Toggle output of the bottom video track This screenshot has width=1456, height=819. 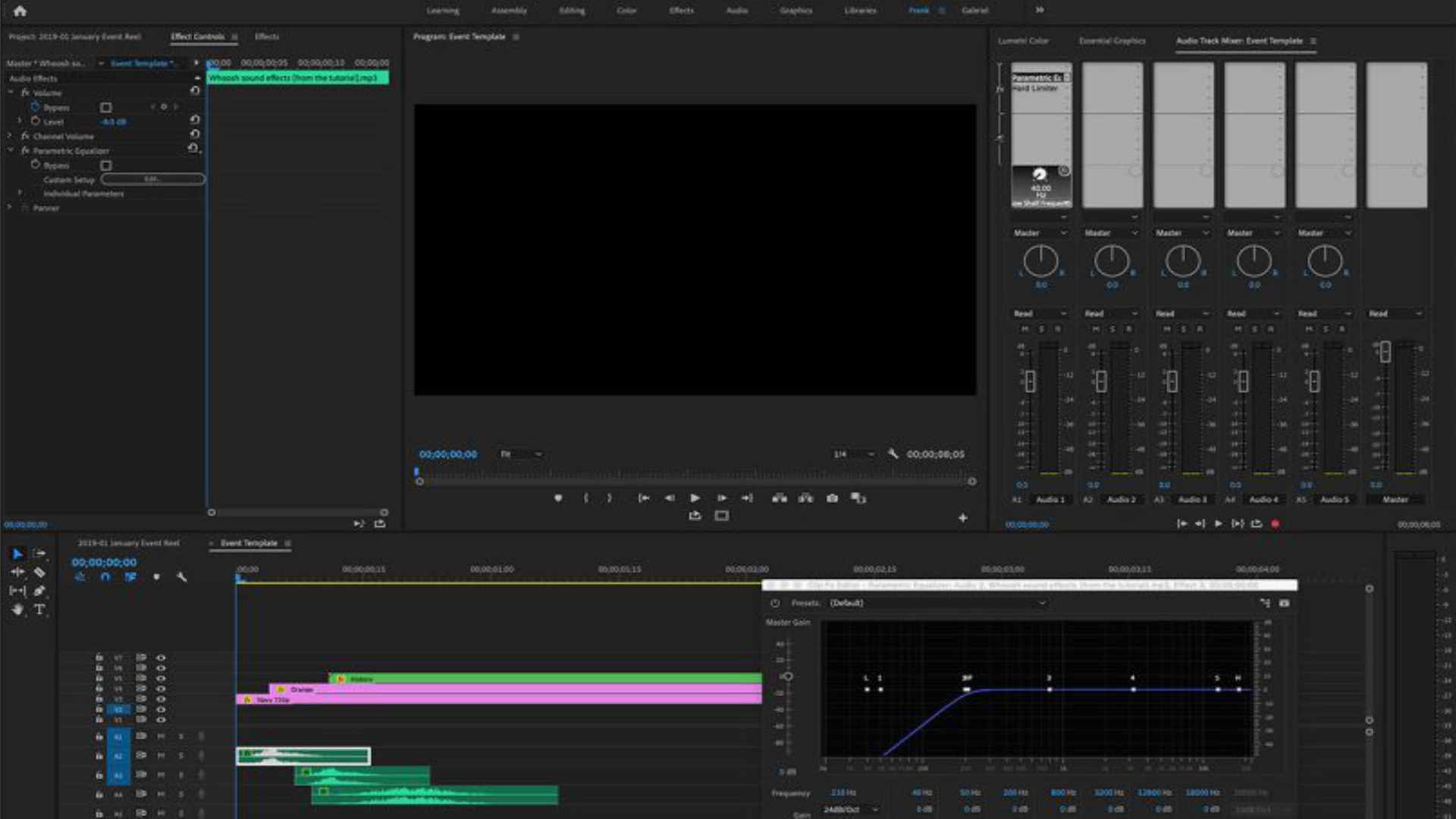pos(161,720)
